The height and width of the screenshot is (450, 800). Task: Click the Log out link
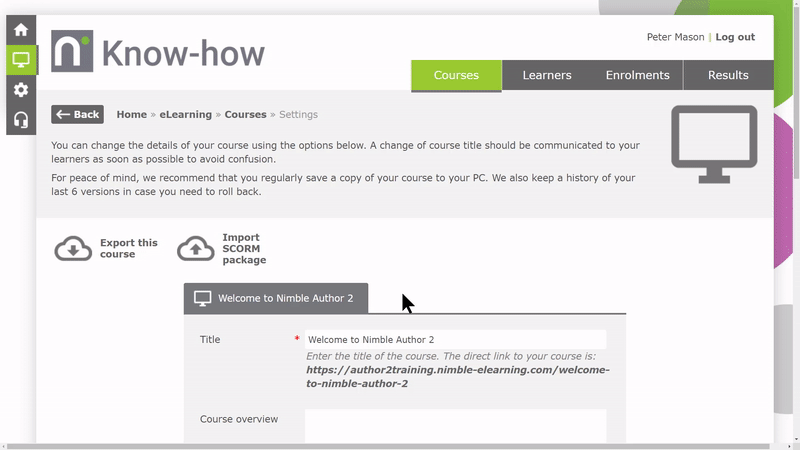pyautogui.click(x=735, y=37)
